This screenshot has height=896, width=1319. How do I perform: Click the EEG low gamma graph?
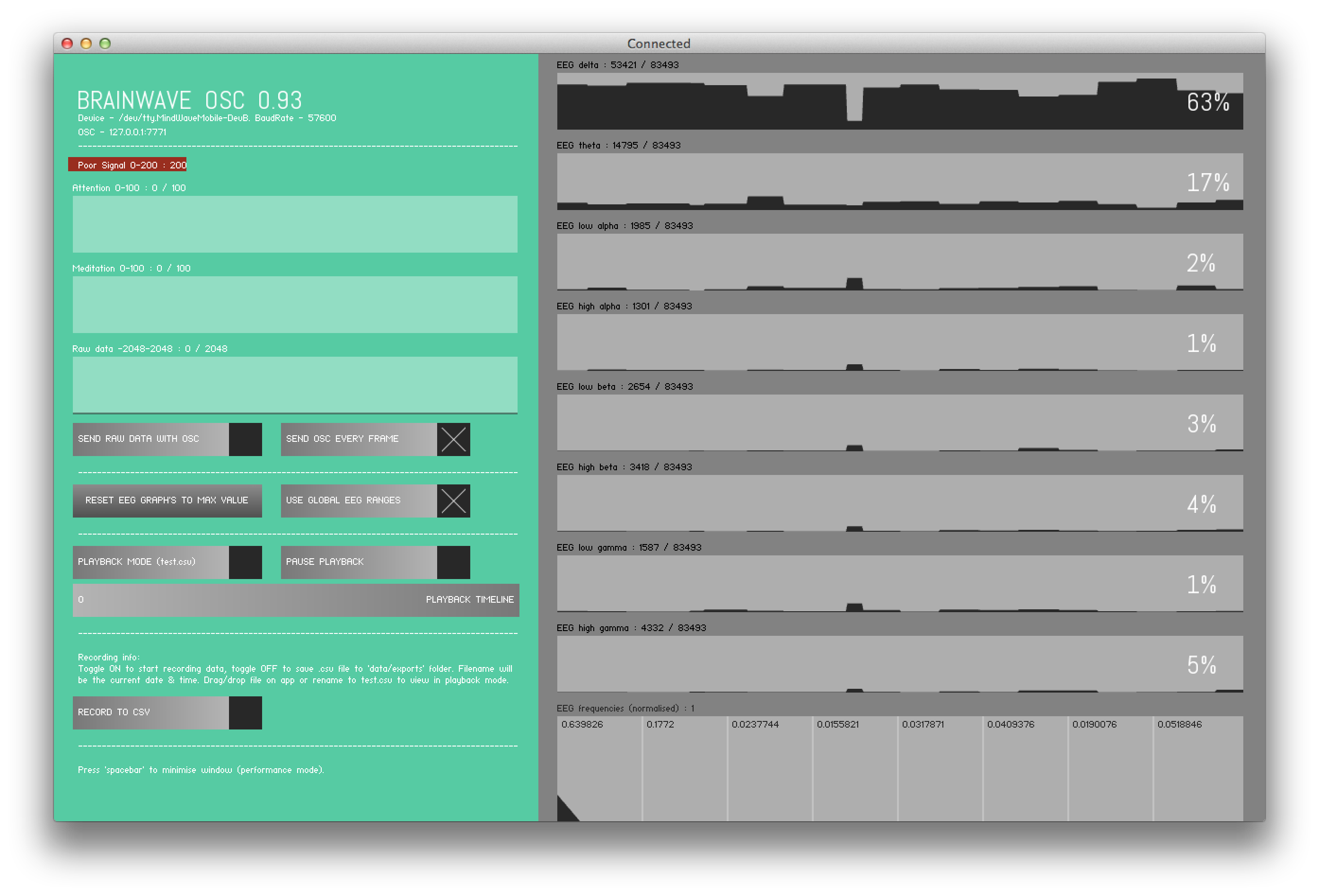point(899,584)
